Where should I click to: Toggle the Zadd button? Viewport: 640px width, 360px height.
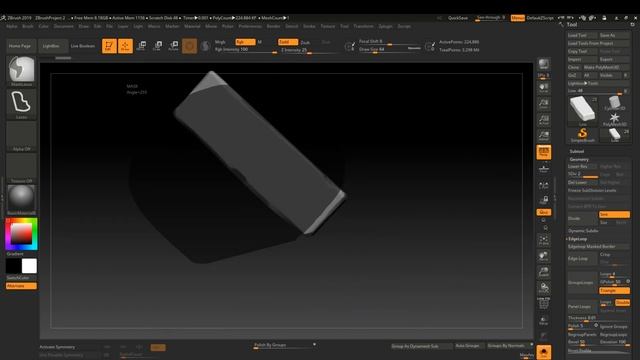(x=288, y=42)
